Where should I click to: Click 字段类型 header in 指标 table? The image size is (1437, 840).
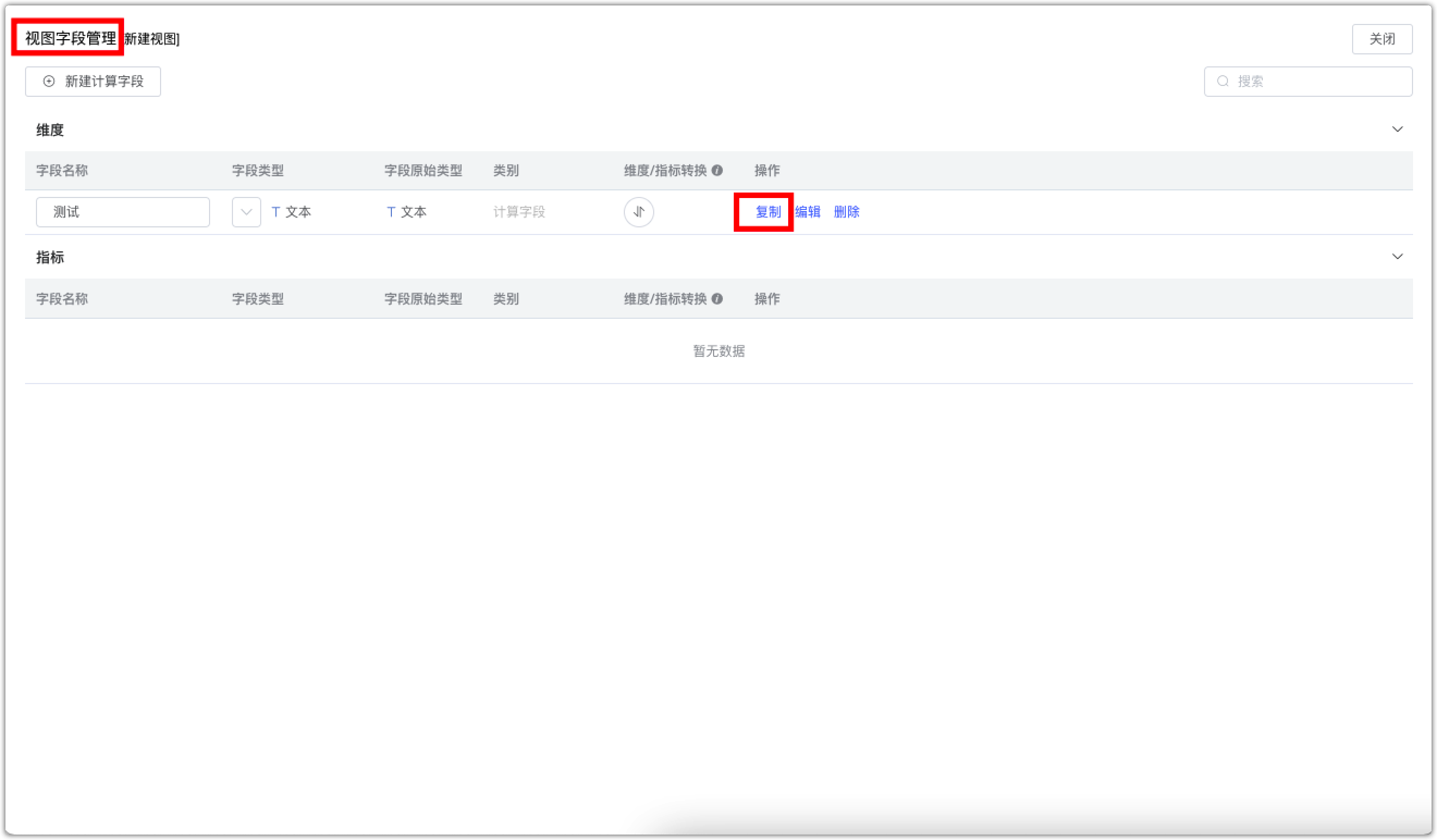pyautogui.click(x=258, y=299)
